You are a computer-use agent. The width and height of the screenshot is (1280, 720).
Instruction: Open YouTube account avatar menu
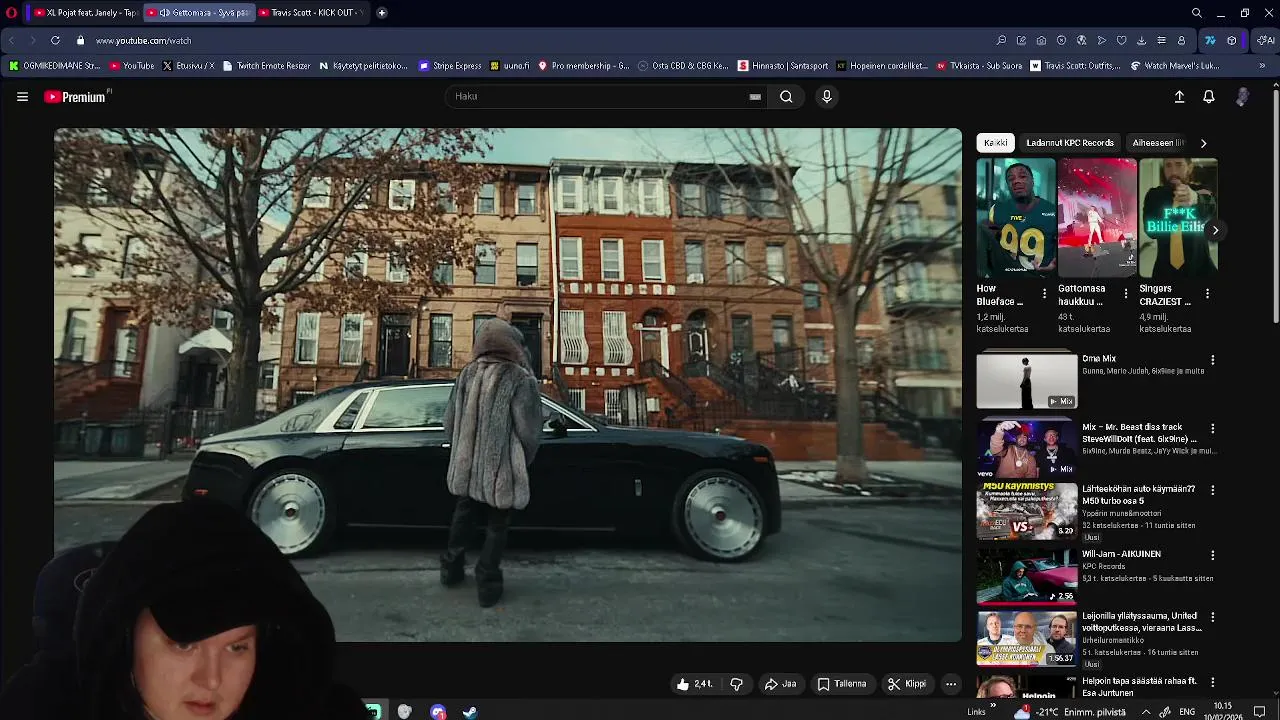(1242, 97)
